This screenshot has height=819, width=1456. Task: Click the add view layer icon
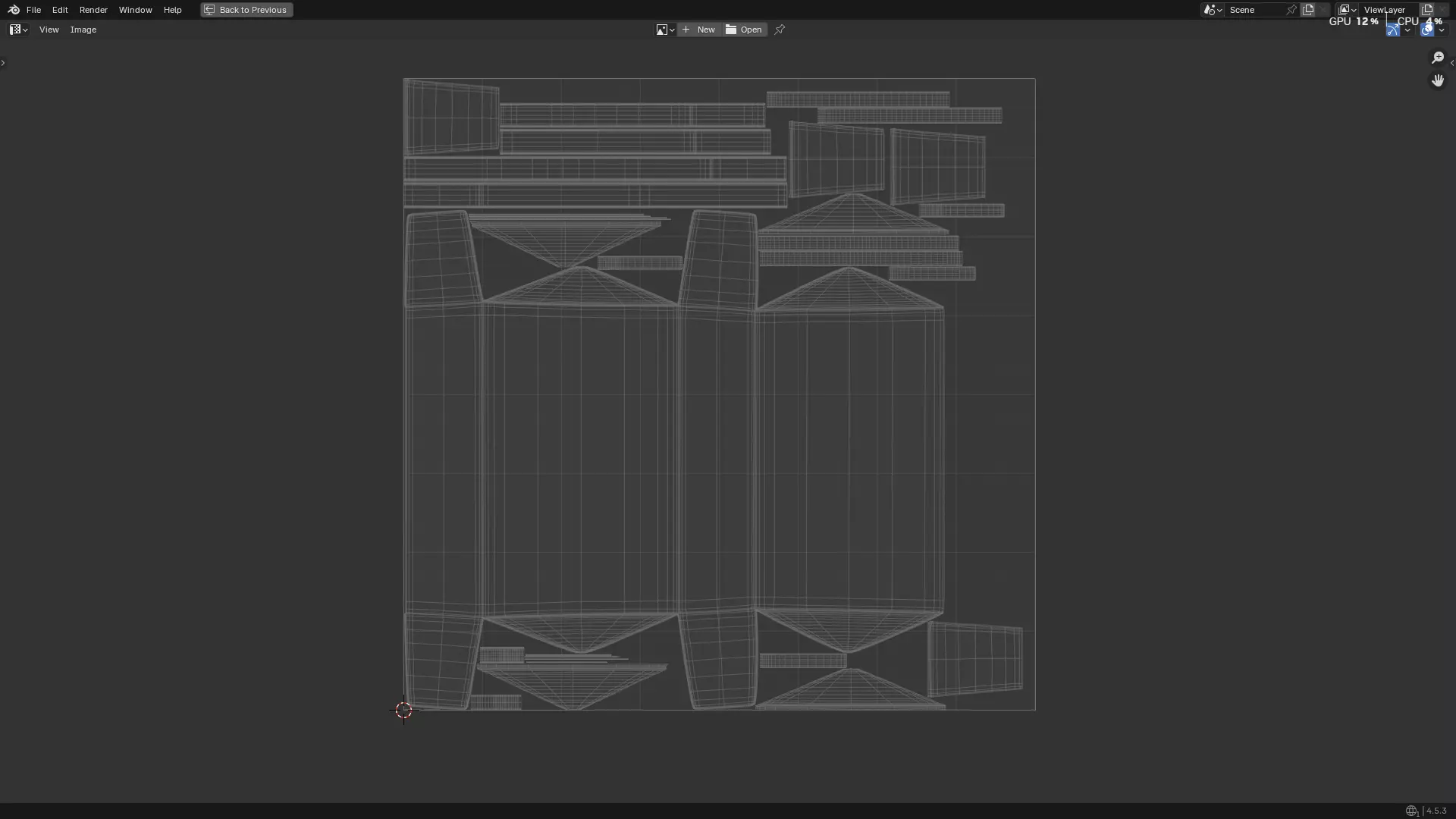tap(1427, 10)
